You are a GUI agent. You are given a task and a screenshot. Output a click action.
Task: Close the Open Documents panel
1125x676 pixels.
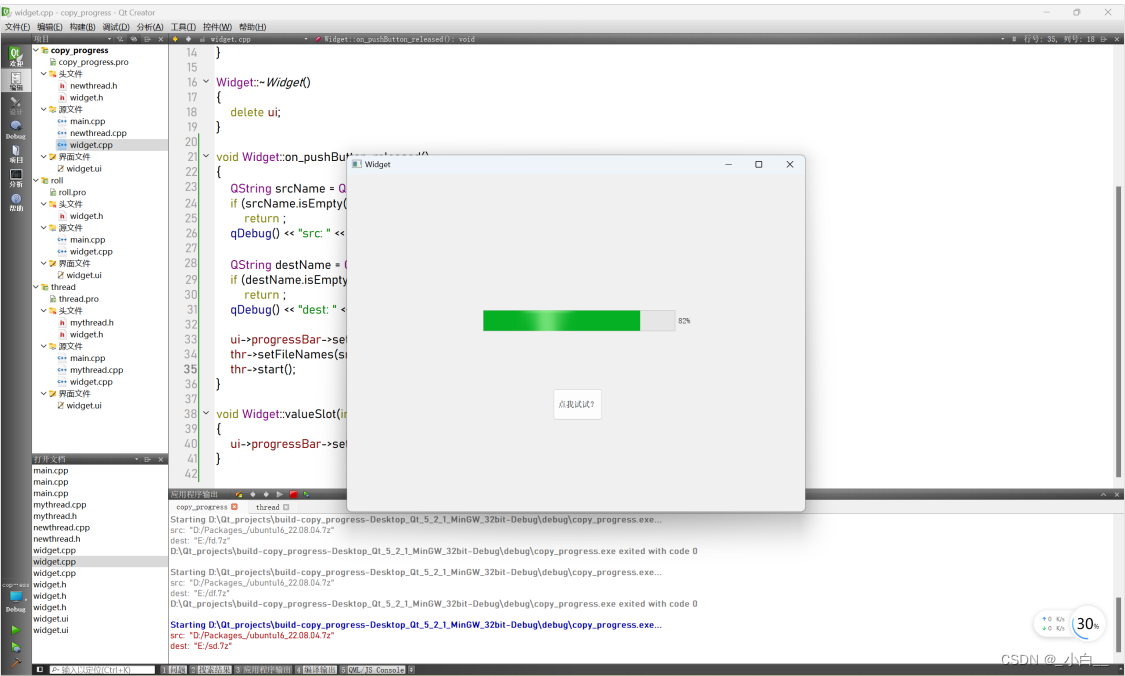[x=161, y=459]
